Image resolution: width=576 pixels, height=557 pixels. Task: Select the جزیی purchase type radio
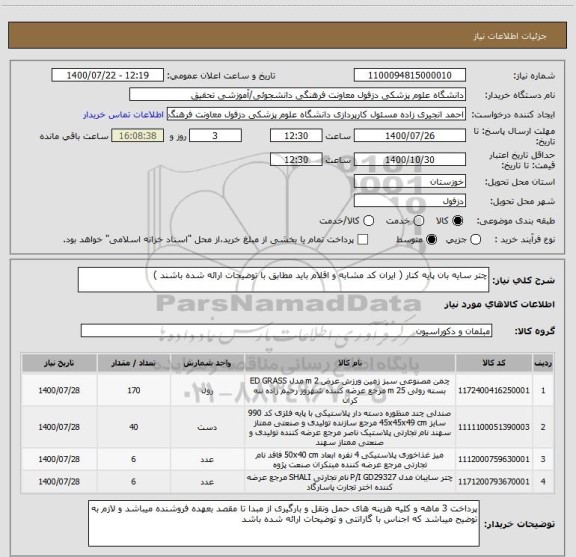[x=475, y=240]
